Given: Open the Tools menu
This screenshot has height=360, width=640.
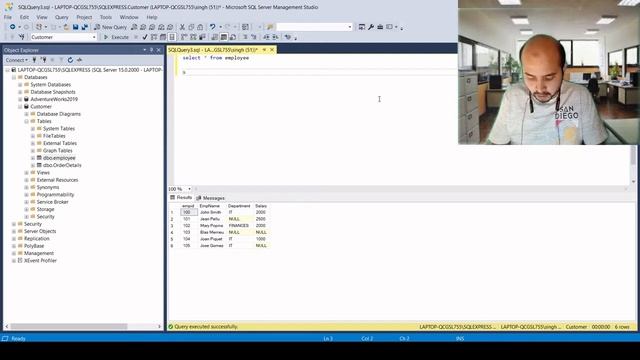Looking at the screenshot, I should pyautogui.click(x=106, y=17).
